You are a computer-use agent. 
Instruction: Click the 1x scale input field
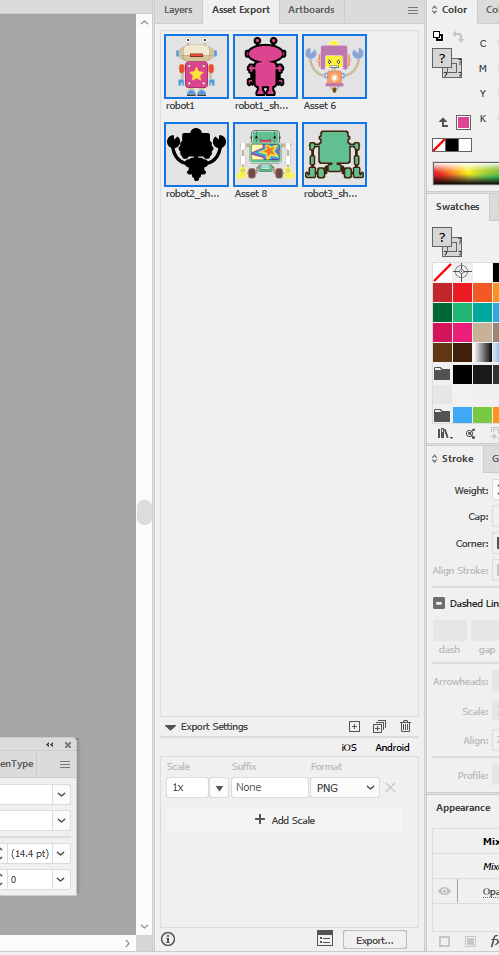pyautogui.click(x=188, y=788)
